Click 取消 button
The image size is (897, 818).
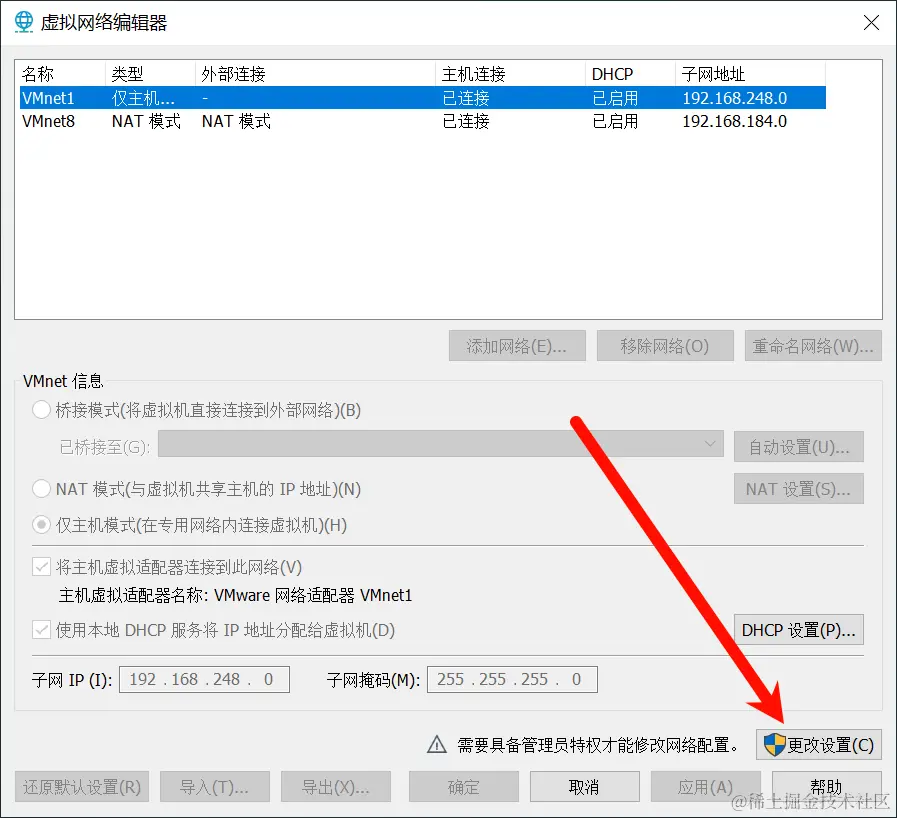[585, 787]
